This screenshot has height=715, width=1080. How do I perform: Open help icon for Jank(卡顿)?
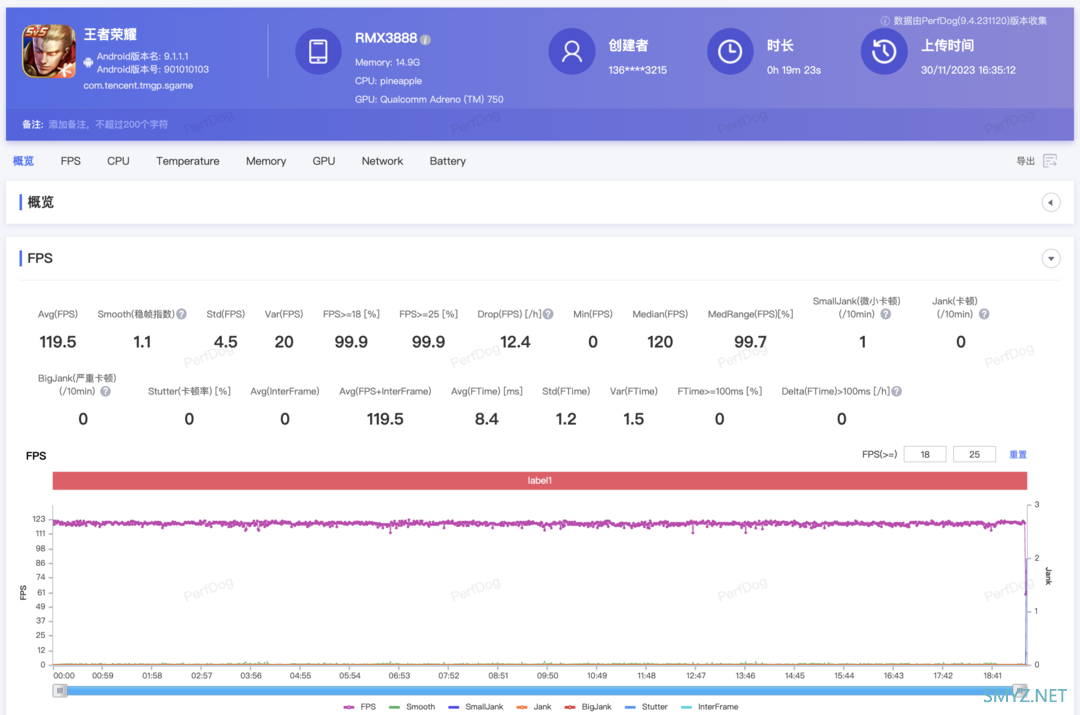(x=984, y=314)
